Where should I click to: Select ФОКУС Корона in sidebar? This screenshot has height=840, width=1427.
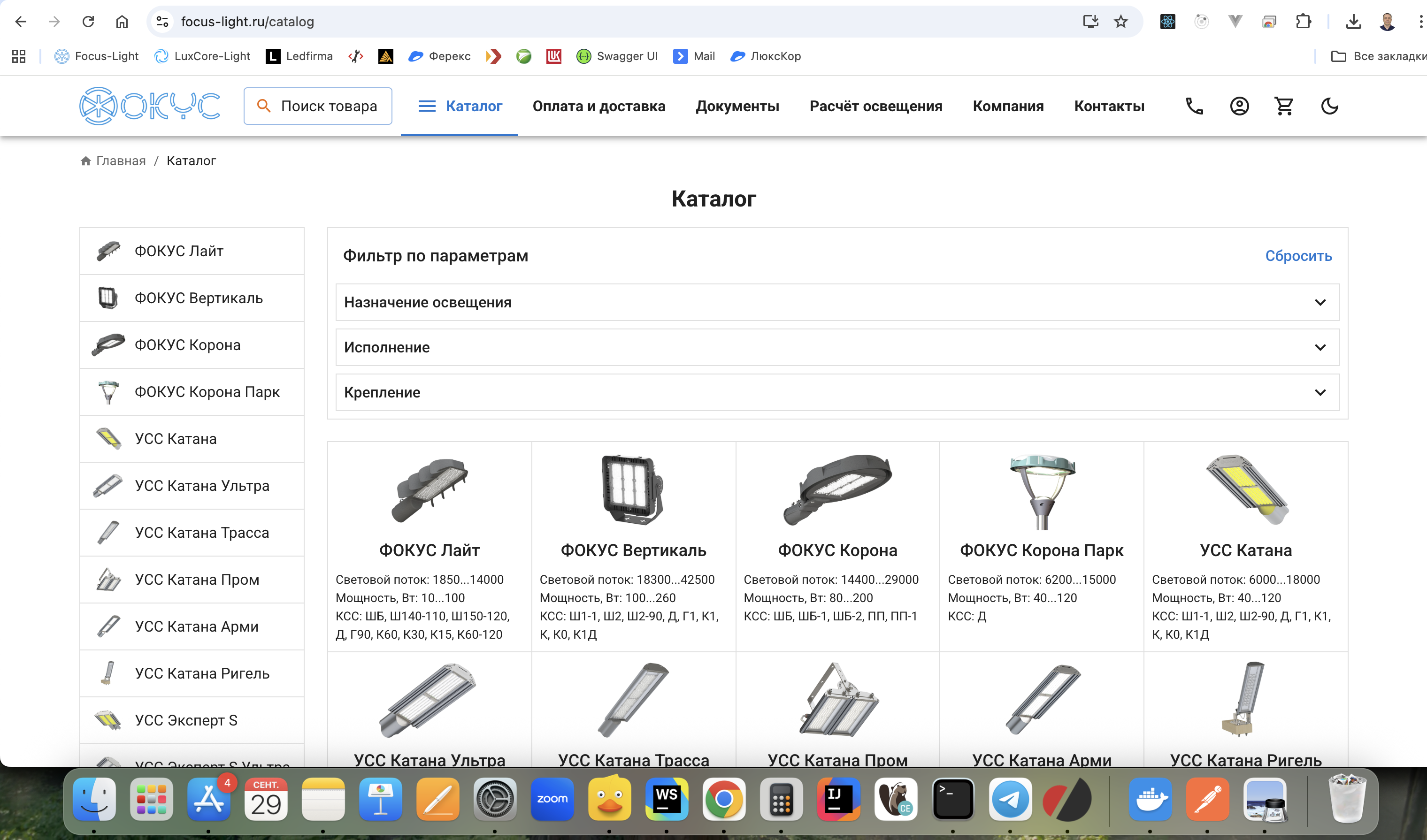pos(192,345)
